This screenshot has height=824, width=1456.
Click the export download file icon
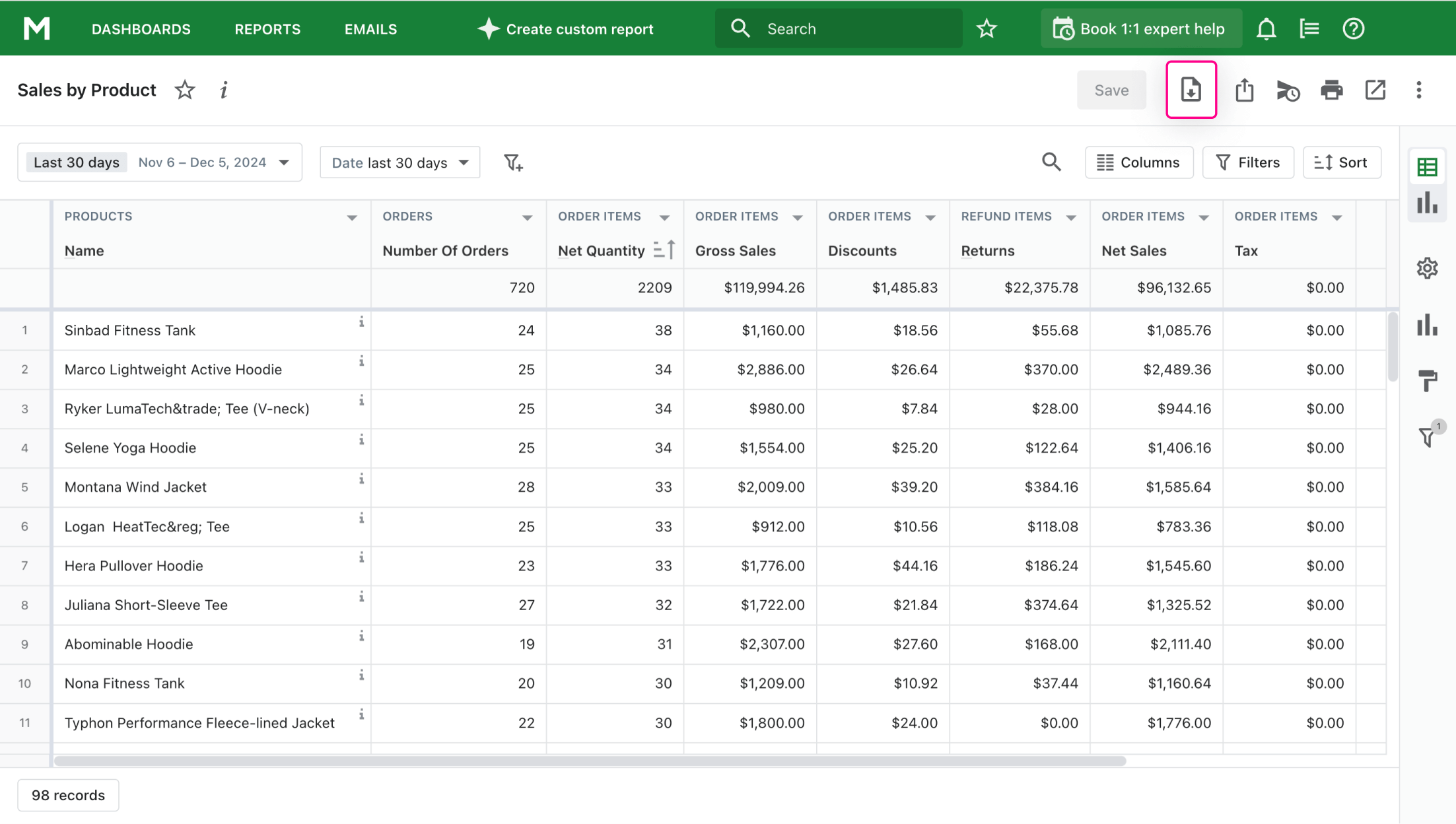[1191, 90]
